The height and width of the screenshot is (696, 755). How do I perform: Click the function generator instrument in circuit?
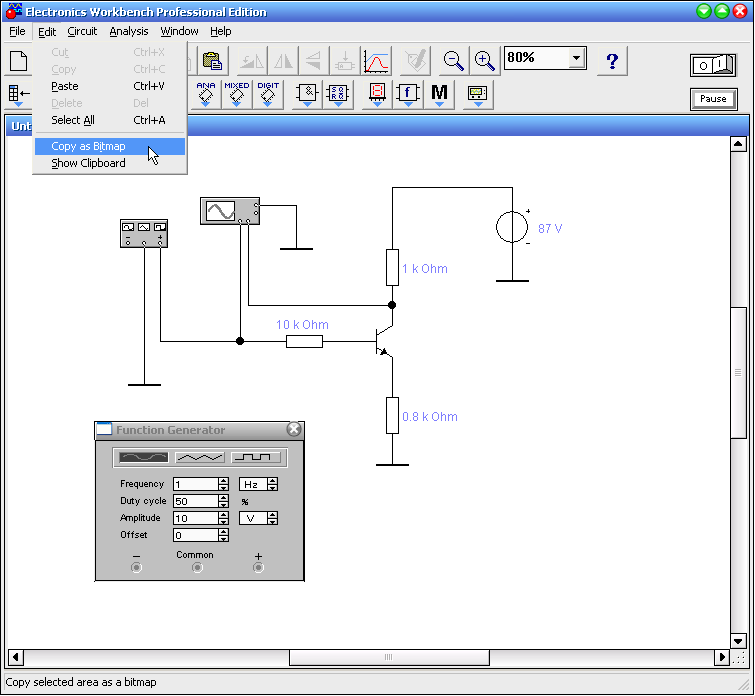[x=144, y=234]
